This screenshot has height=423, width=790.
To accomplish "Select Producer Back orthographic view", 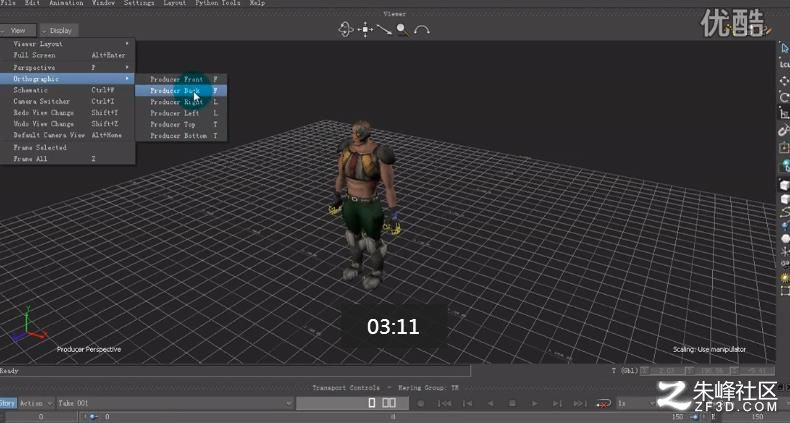I will click(x=181, y=91).
